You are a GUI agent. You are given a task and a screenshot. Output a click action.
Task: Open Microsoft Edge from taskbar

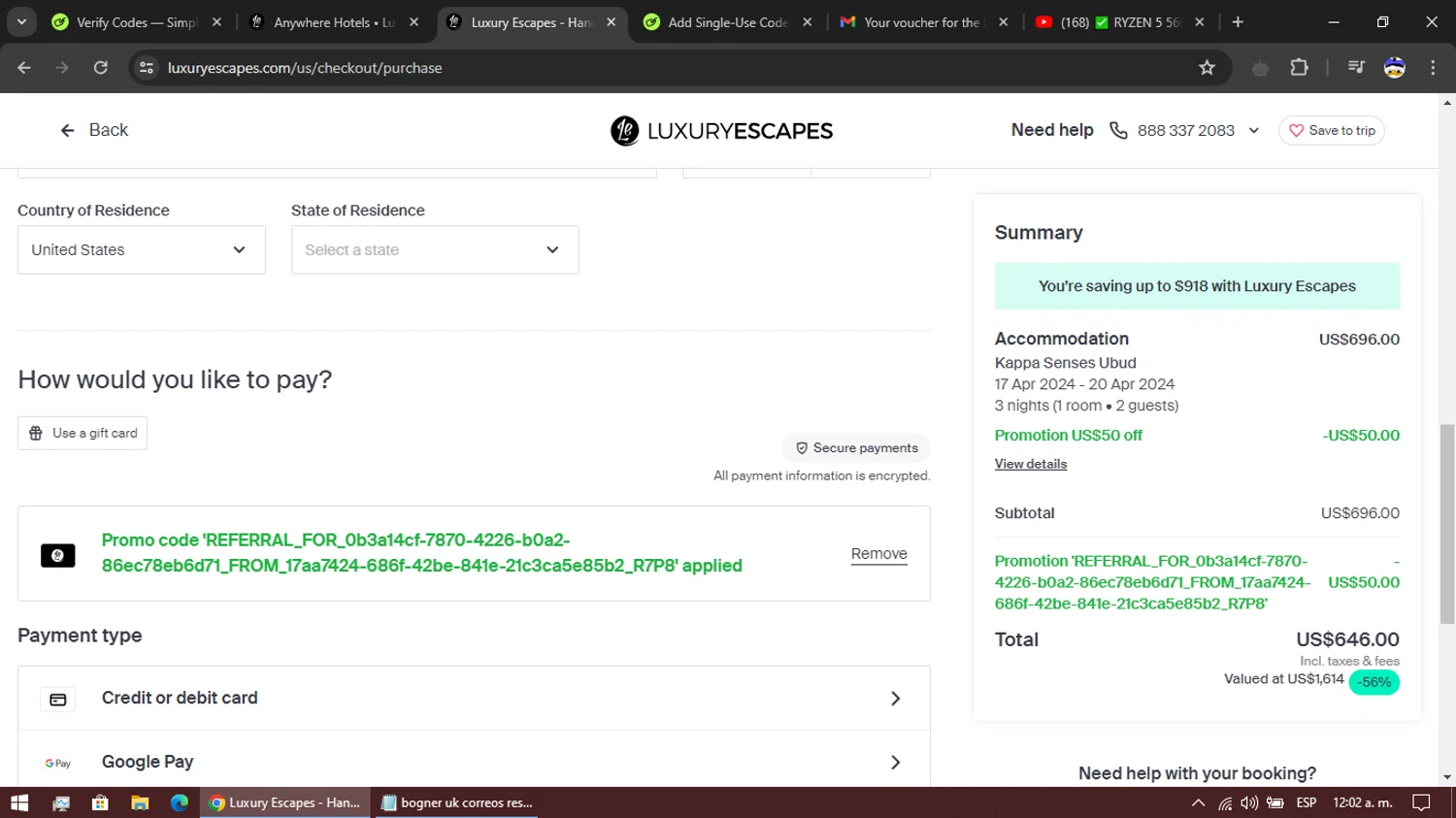click(180, 802)
